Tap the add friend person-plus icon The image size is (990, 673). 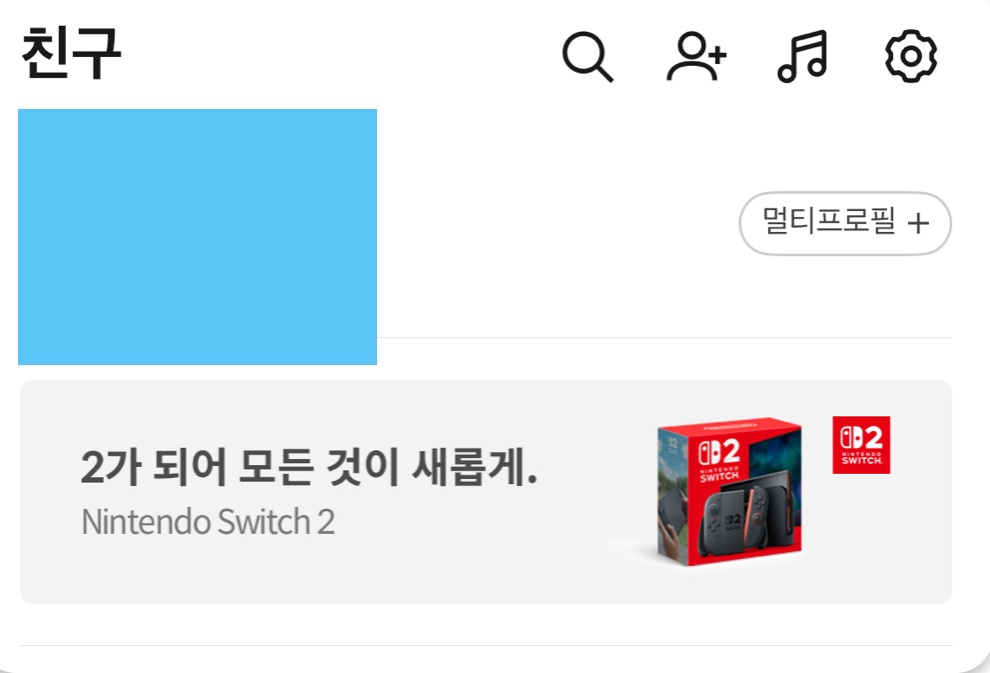(x=696, y=56)
